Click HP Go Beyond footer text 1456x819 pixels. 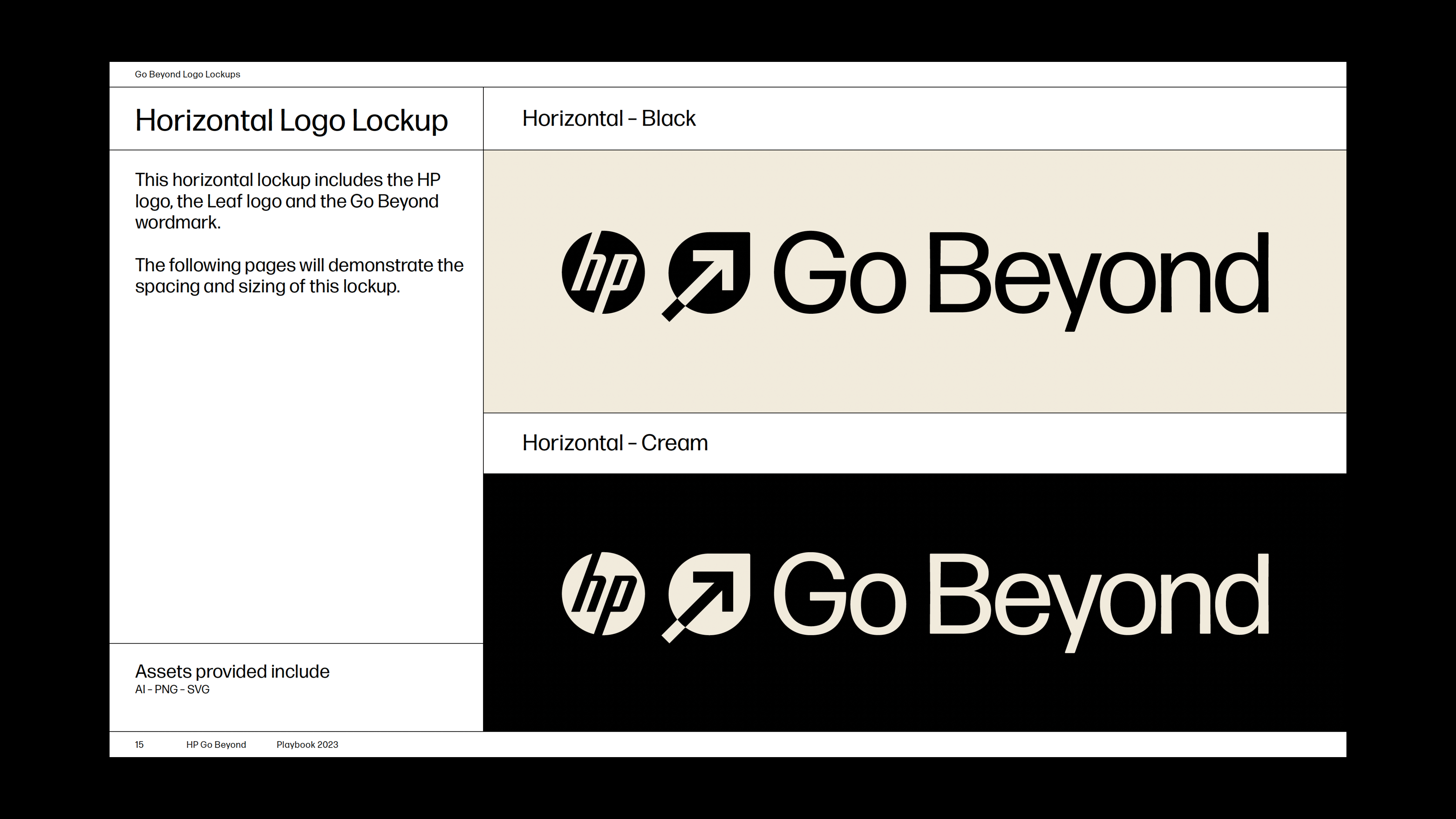coord(216,744)
